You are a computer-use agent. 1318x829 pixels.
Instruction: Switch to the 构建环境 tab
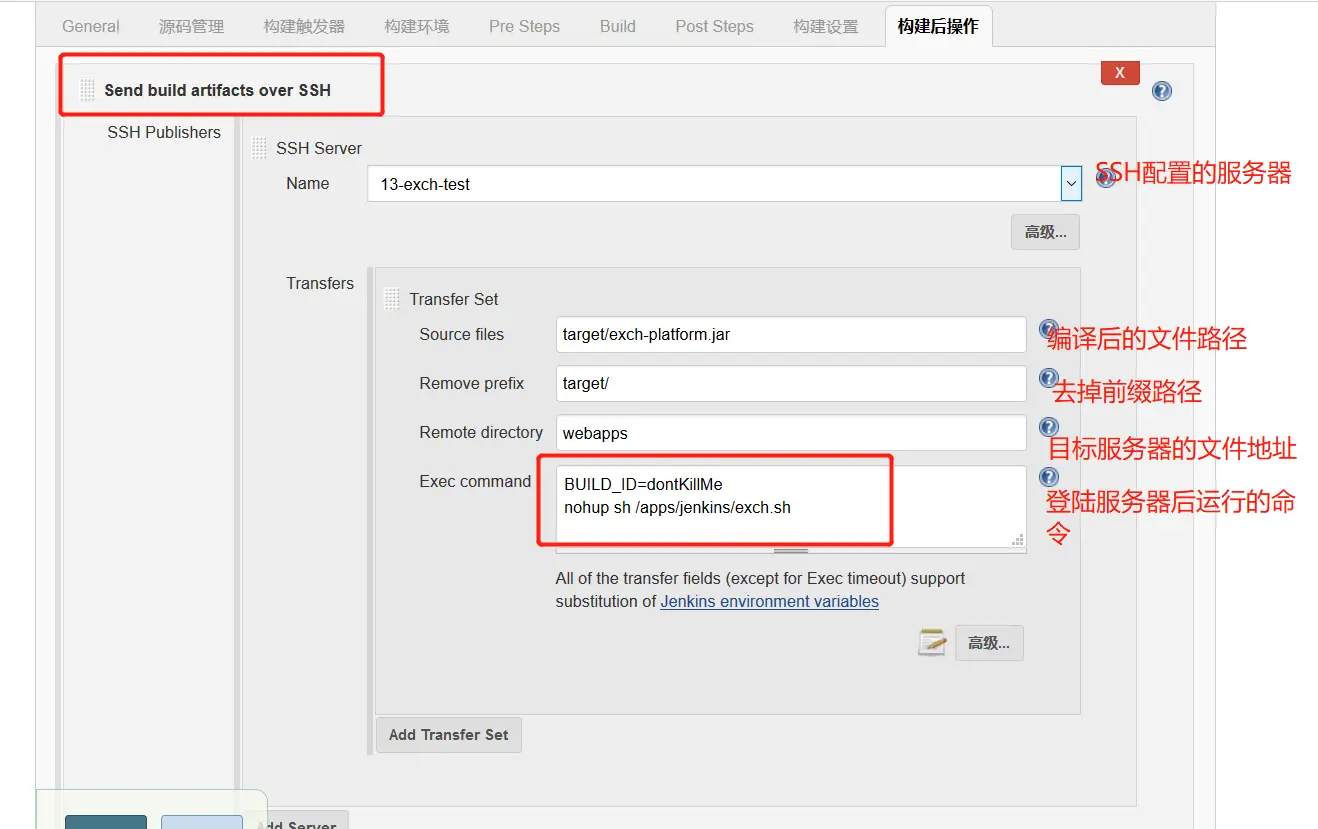(417, 26)
